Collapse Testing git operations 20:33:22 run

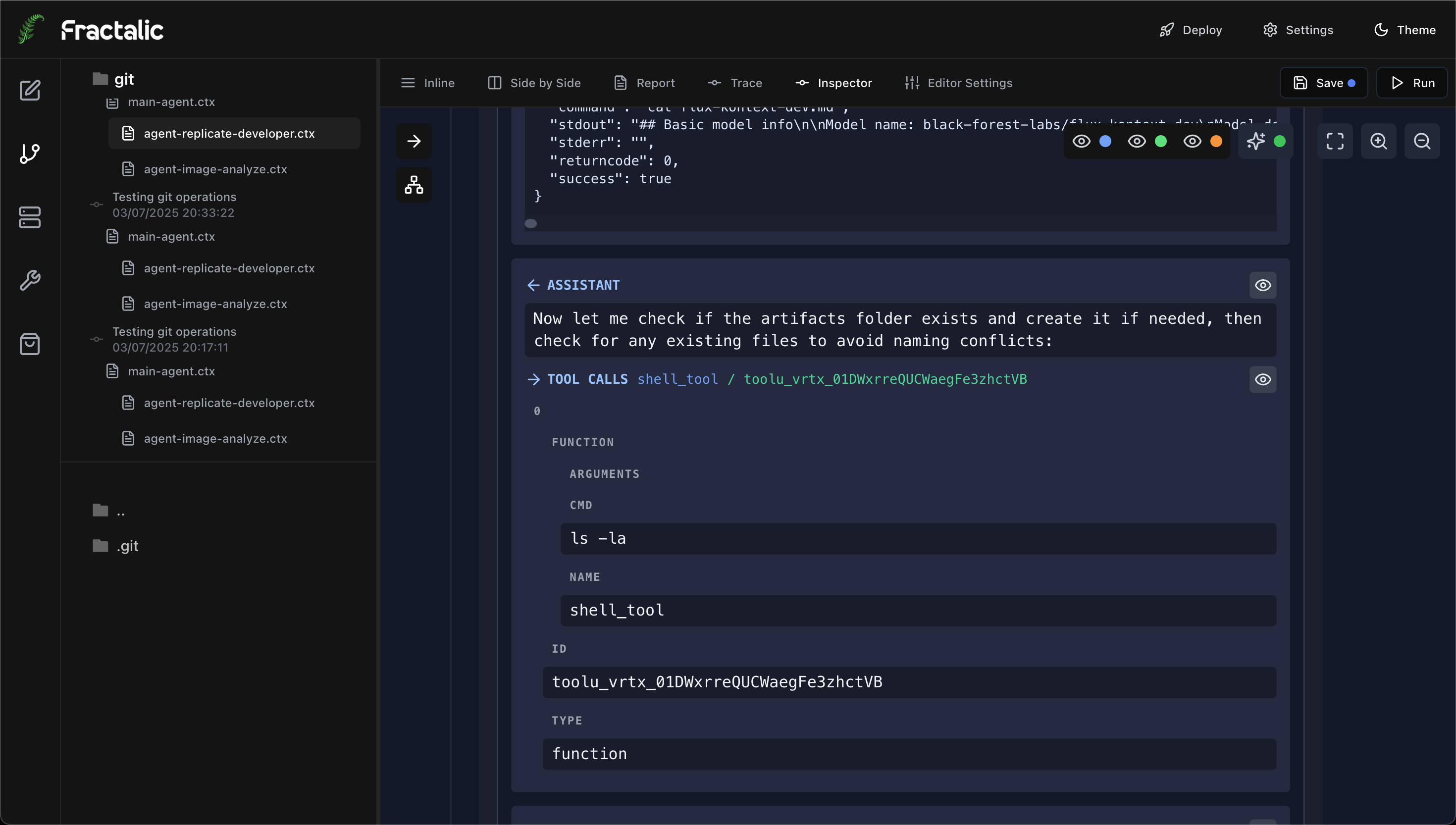tap(96, 205)
